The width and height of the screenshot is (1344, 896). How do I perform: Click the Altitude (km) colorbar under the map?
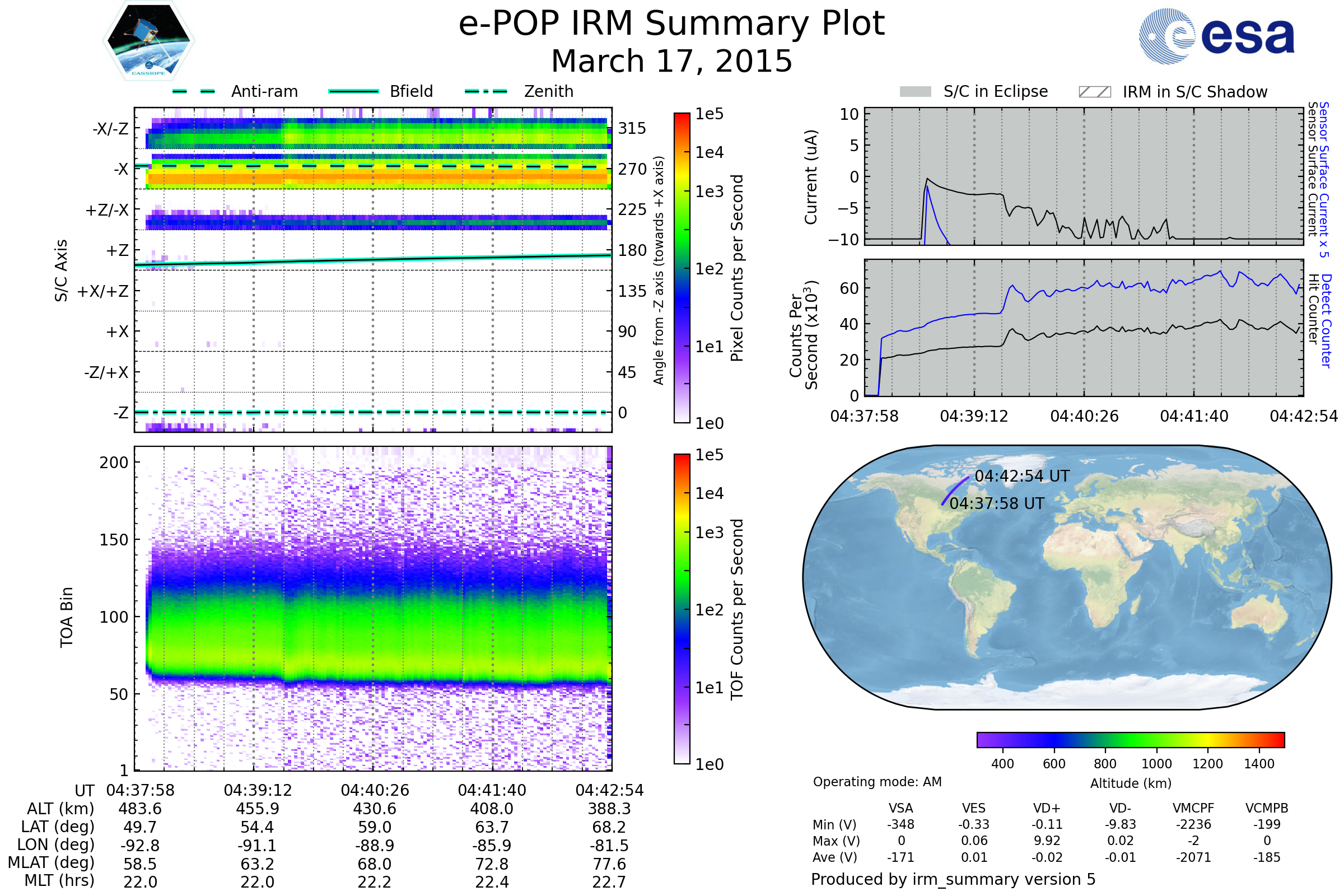(x=1130, y=740)
